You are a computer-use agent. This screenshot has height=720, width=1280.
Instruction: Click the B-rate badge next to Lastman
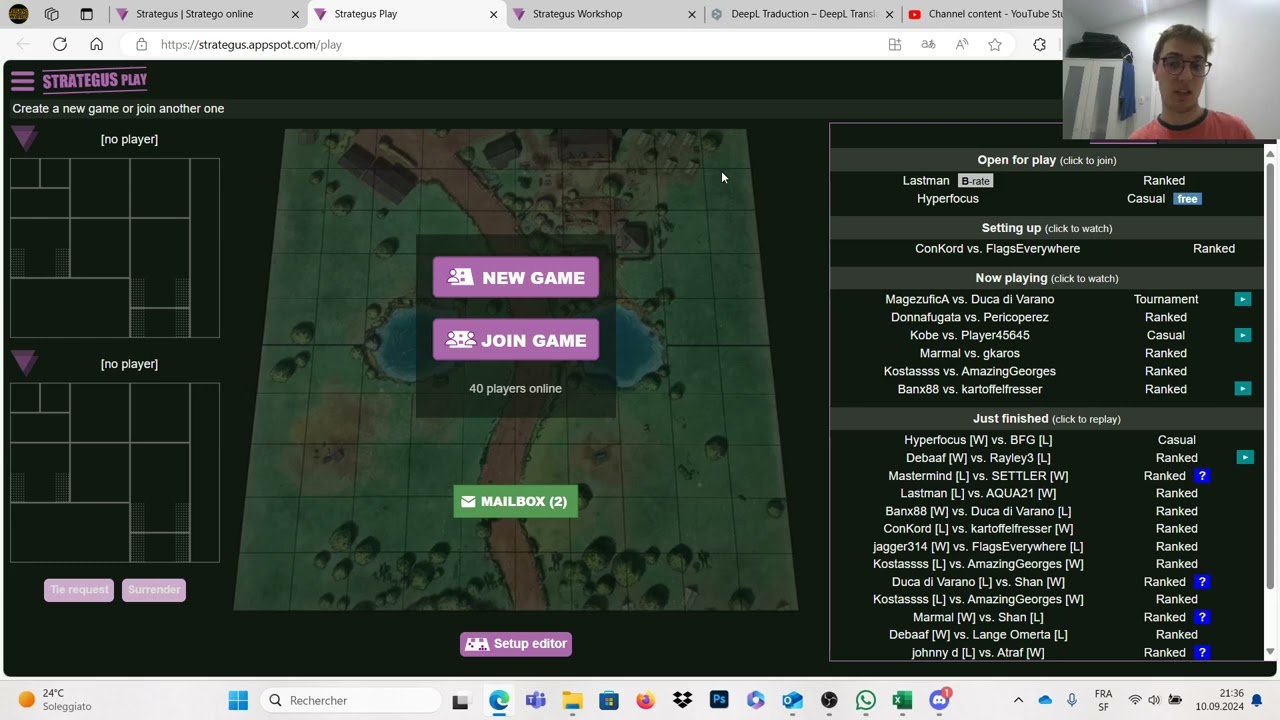975,181
